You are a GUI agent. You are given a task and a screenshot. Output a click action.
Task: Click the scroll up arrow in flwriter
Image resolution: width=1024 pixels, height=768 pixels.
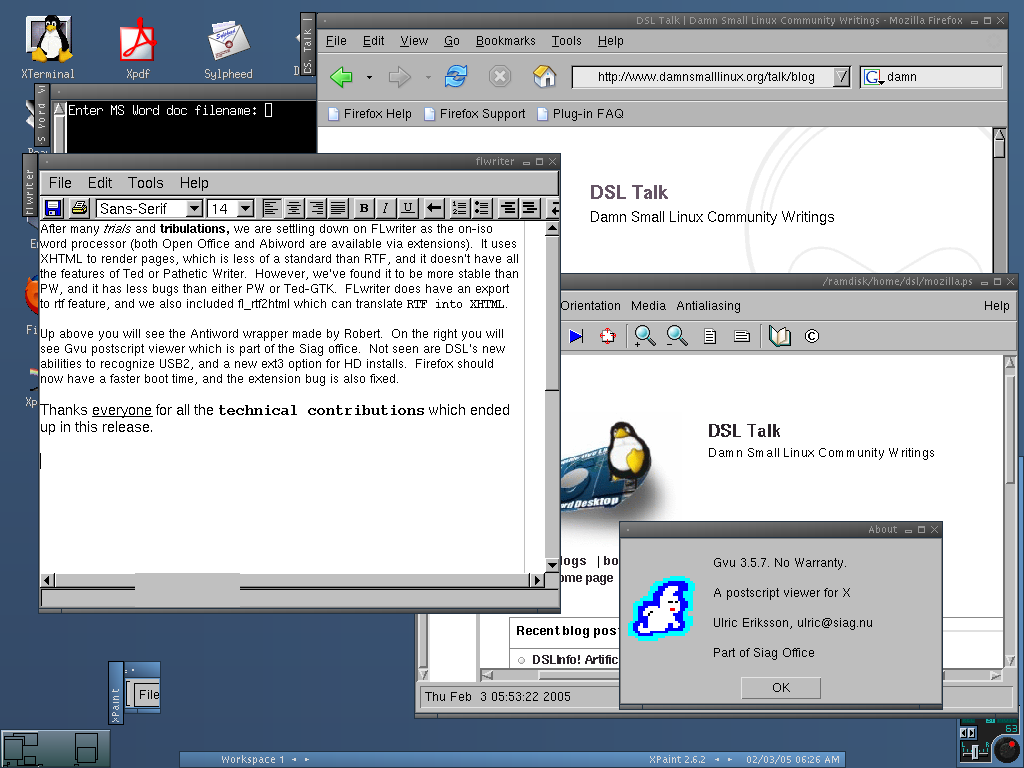pyautogui.click(x=552, y=229)
